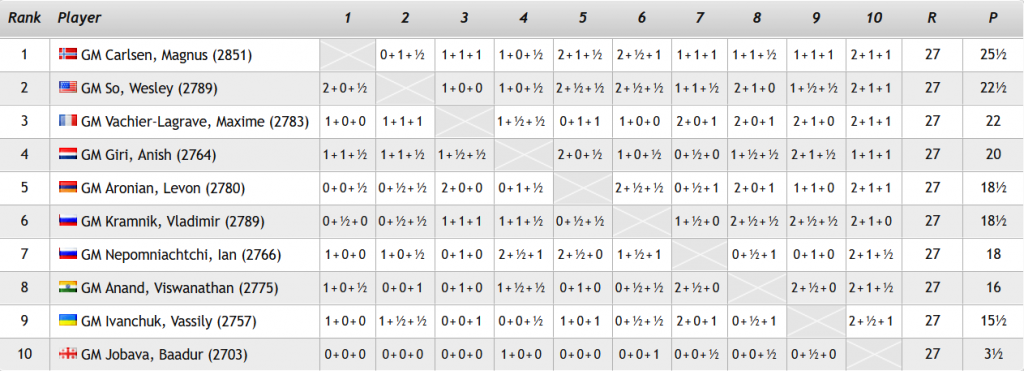Viewport: 1024px width, 371px height.
Task: Click the R rounds column header
Action: click(932, 18)
